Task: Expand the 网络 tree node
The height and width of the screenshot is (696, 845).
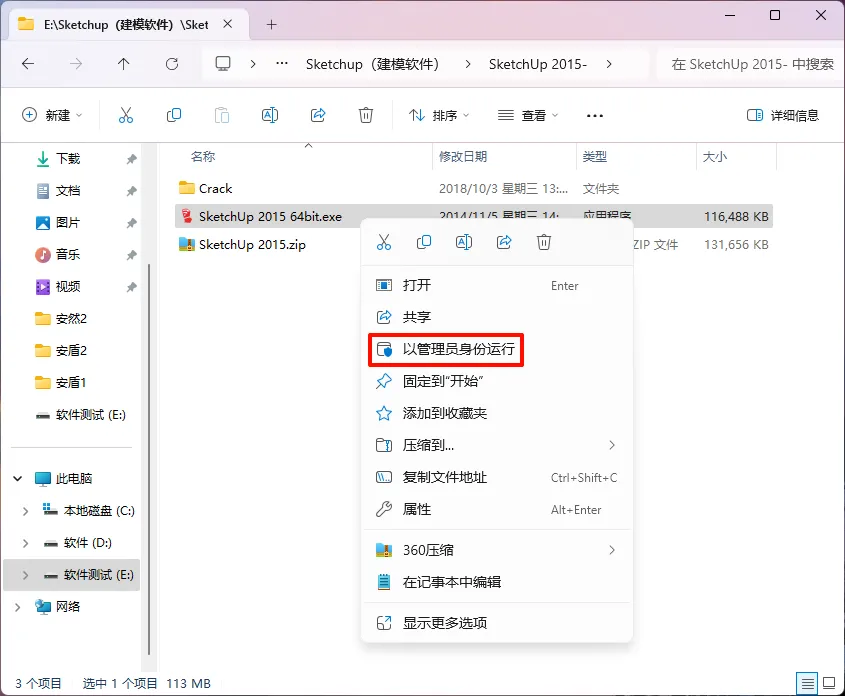Action: click(17, 607)
